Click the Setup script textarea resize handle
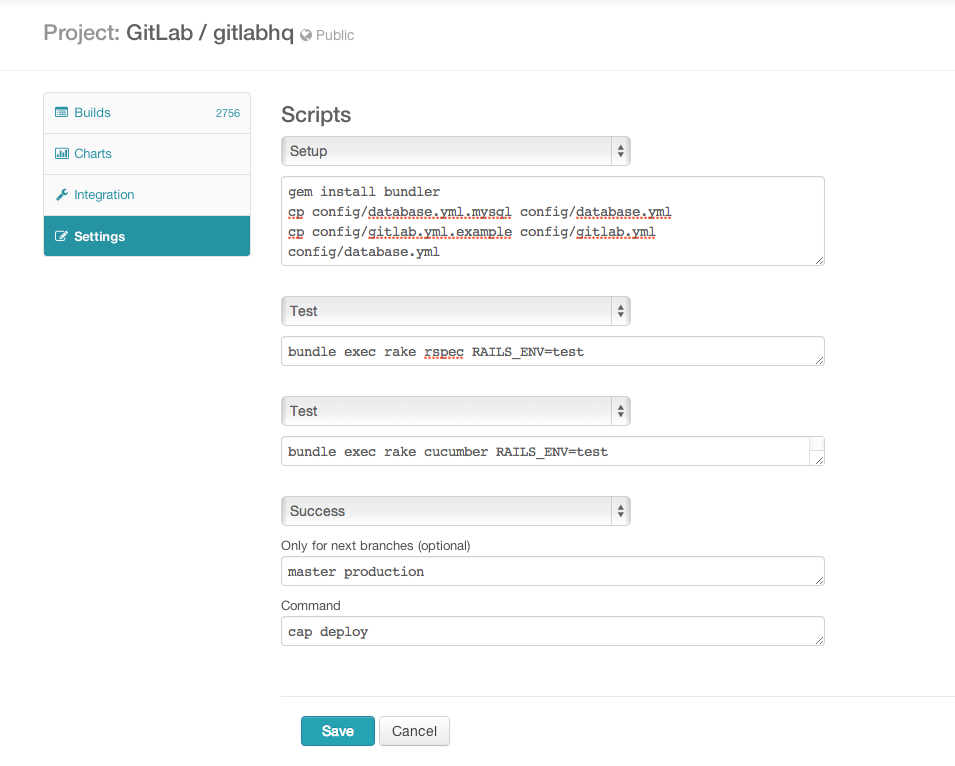Viewport: 955px width, 766px height. (x=819, y=260)
